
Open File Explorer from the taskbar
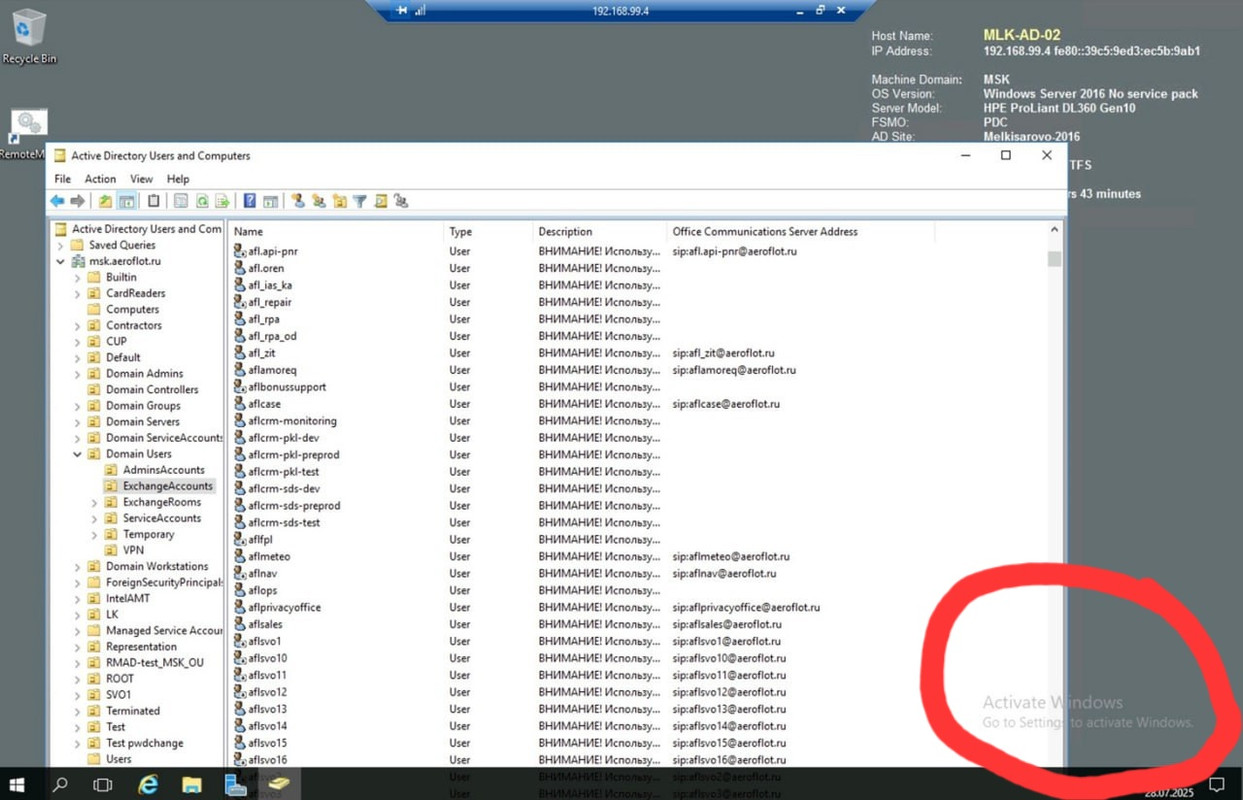tap(191, 785)
